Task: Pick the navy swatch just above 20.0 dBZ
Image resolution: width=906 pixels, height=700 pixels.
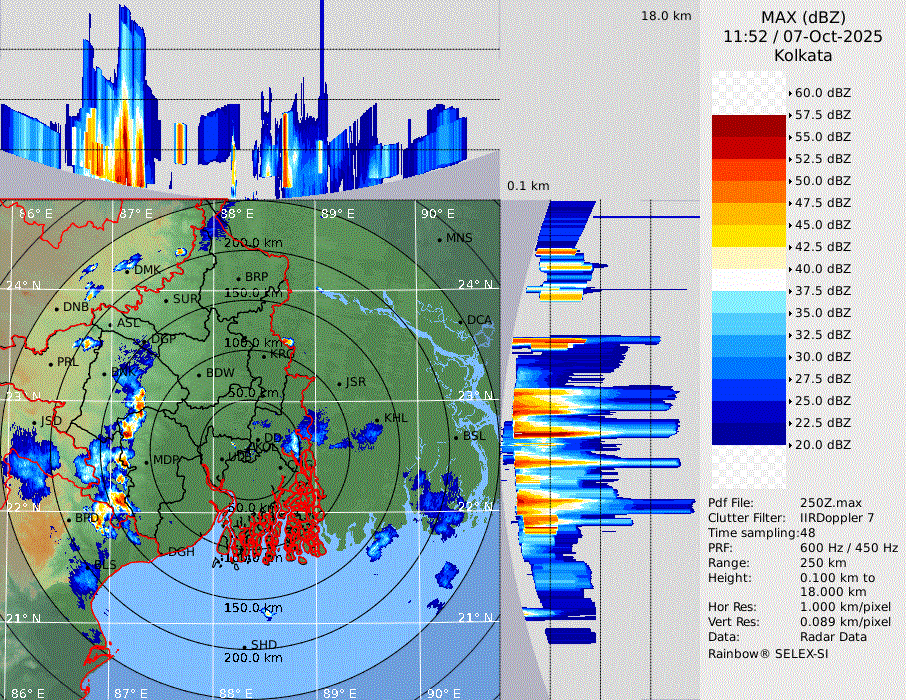Action: coord(748,433)
